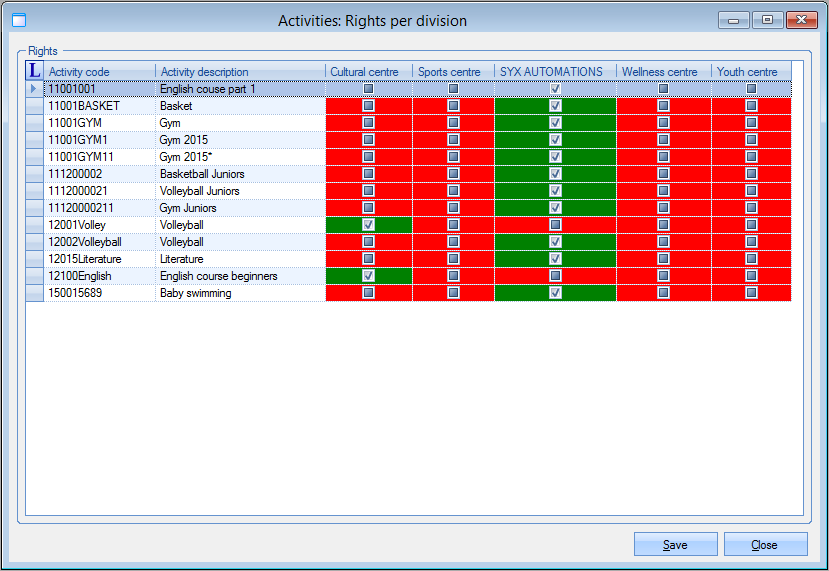
Task: Maximize the Rights per division window
Action: pyautogui.click(x=767, y=20)
